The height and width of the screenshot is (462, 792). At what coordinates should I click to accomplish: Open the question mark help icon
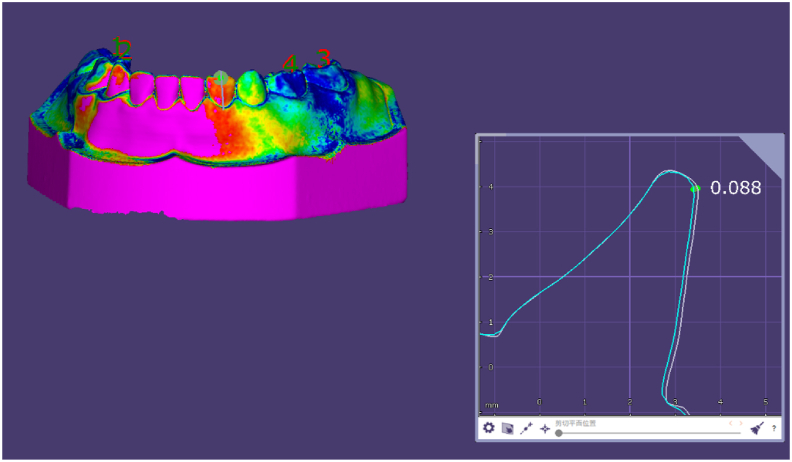click(x=774, y=429)
